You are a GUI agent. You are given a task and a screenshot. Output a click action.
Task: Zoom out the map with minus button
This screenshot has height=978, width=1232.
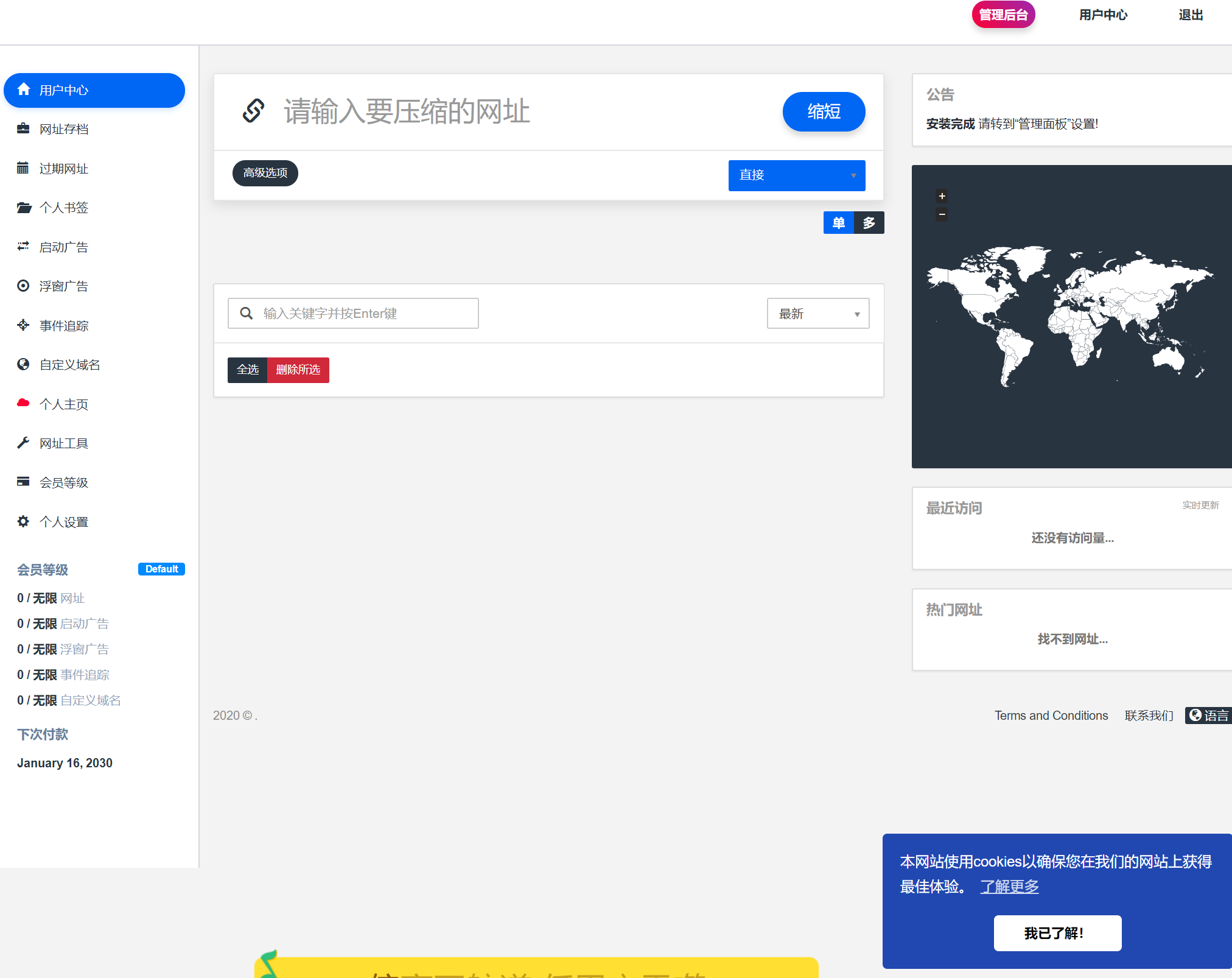[942, 214]
